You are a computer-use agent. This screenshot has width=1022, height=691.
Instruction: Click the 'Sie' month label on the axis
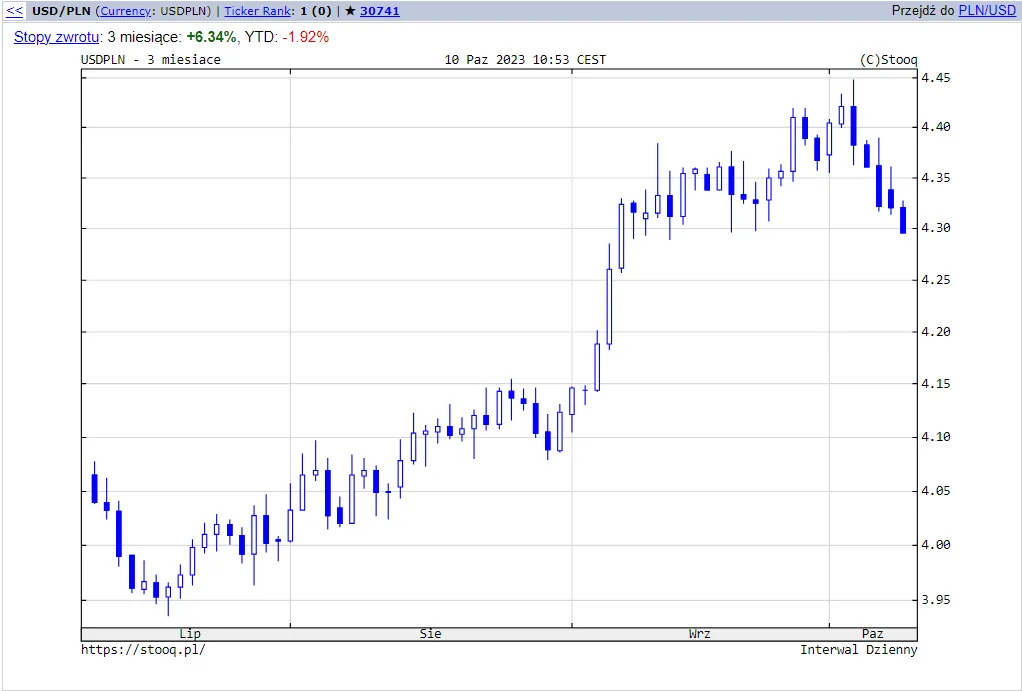coord(430,634)
